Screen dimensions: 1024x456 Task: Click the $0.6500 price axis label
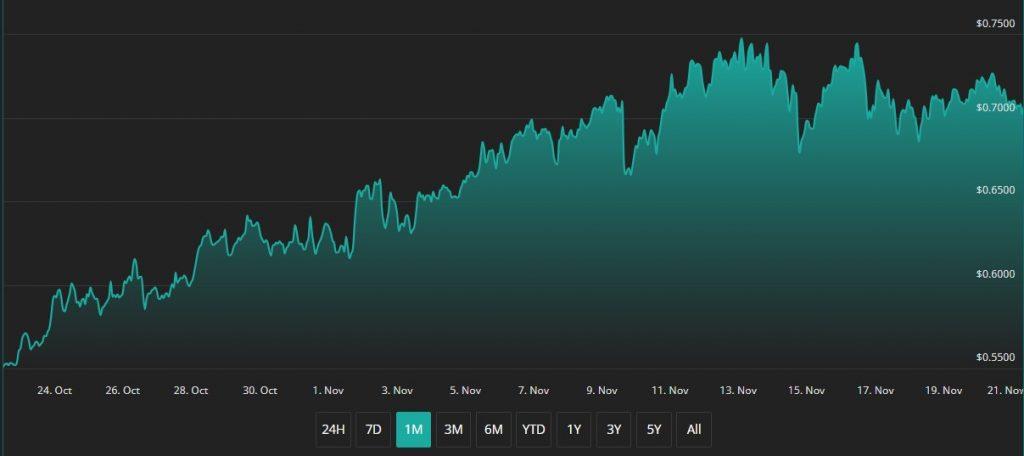(996, 190)
